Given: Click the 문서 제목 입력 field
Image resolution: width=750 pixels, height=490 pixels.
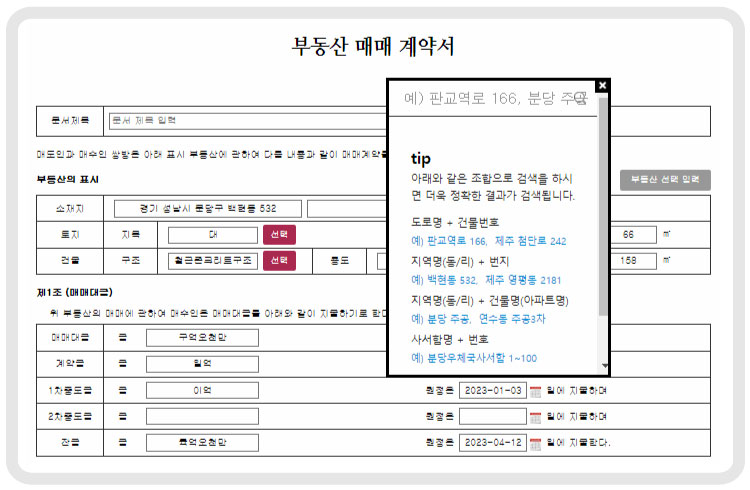Looking at the screenshot, I should point(245,120).
